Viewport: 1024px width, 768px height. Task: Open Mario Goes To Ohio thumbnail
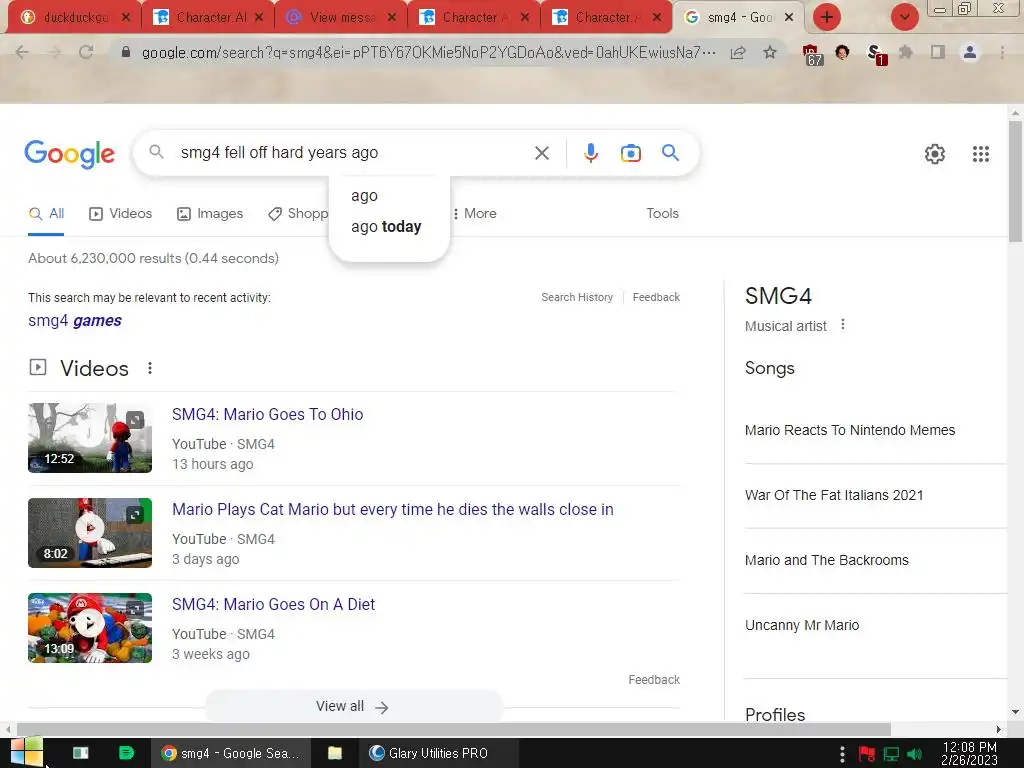pyautogui.click(x=90, y=438)
